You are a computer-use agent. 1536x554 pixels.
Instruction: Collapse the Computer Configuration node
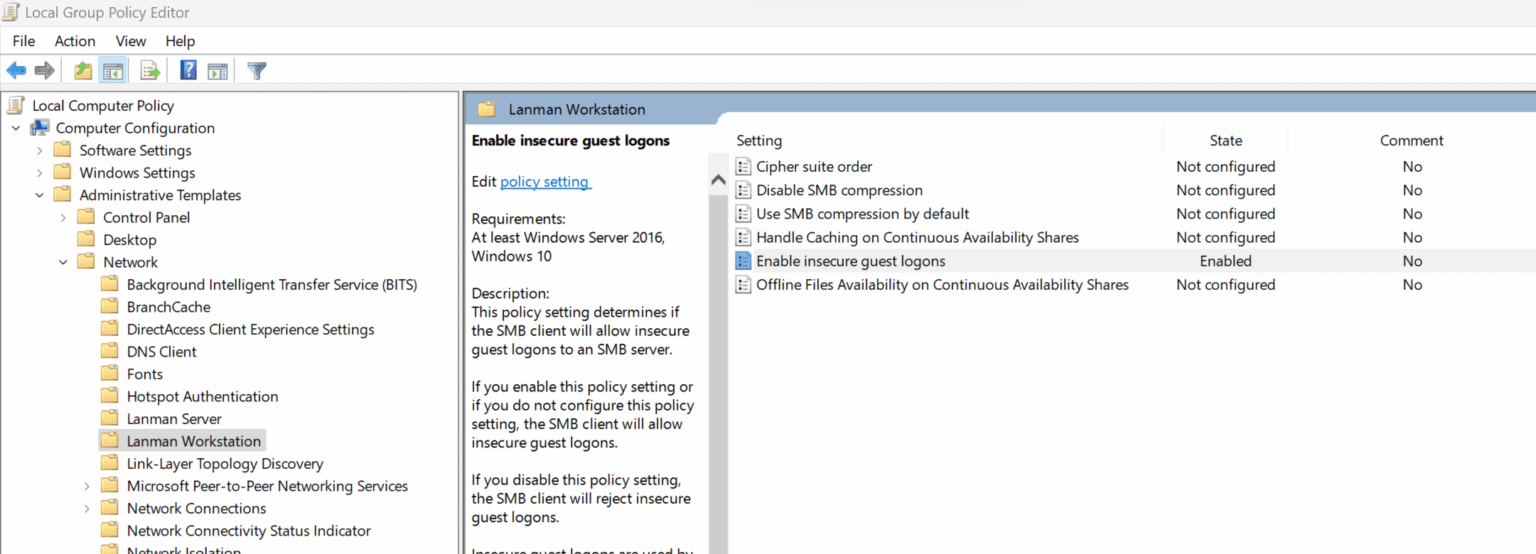[16, 128]
